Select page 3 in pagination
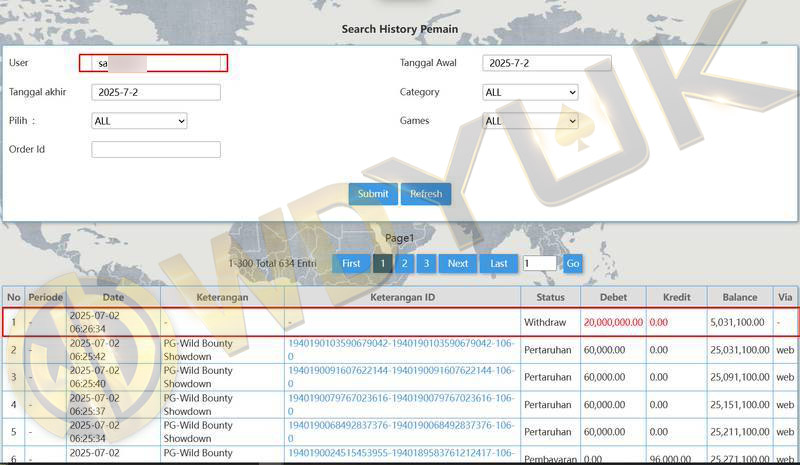The image size is (800, 465). pyautogui.click(x=427, y=263)
